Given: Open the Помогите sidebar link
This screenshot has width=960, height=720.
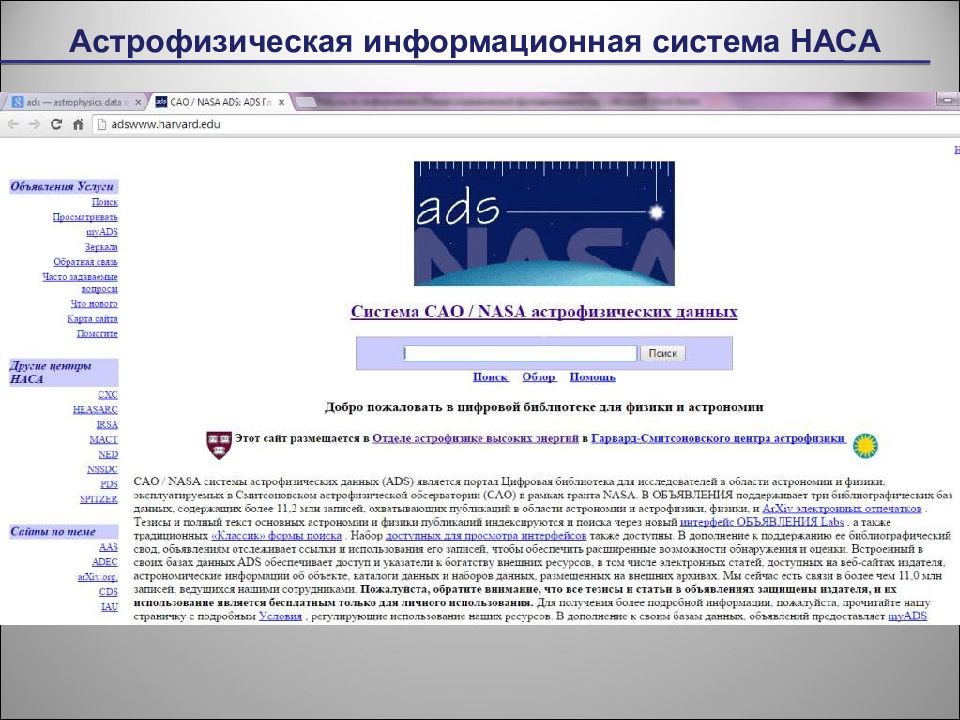Looking at the screenshot, I should pos(97,334).
